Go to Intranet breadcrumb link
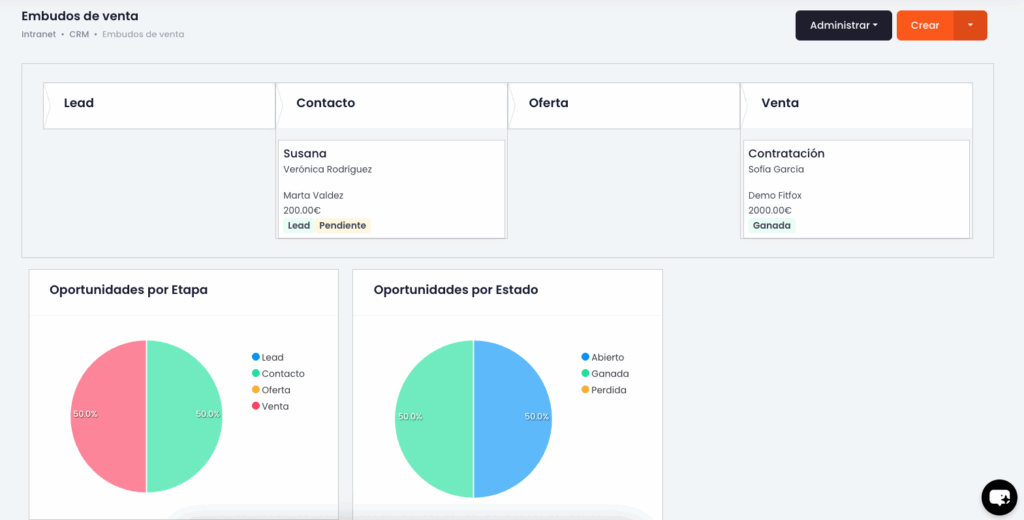 tap(39, 34)
